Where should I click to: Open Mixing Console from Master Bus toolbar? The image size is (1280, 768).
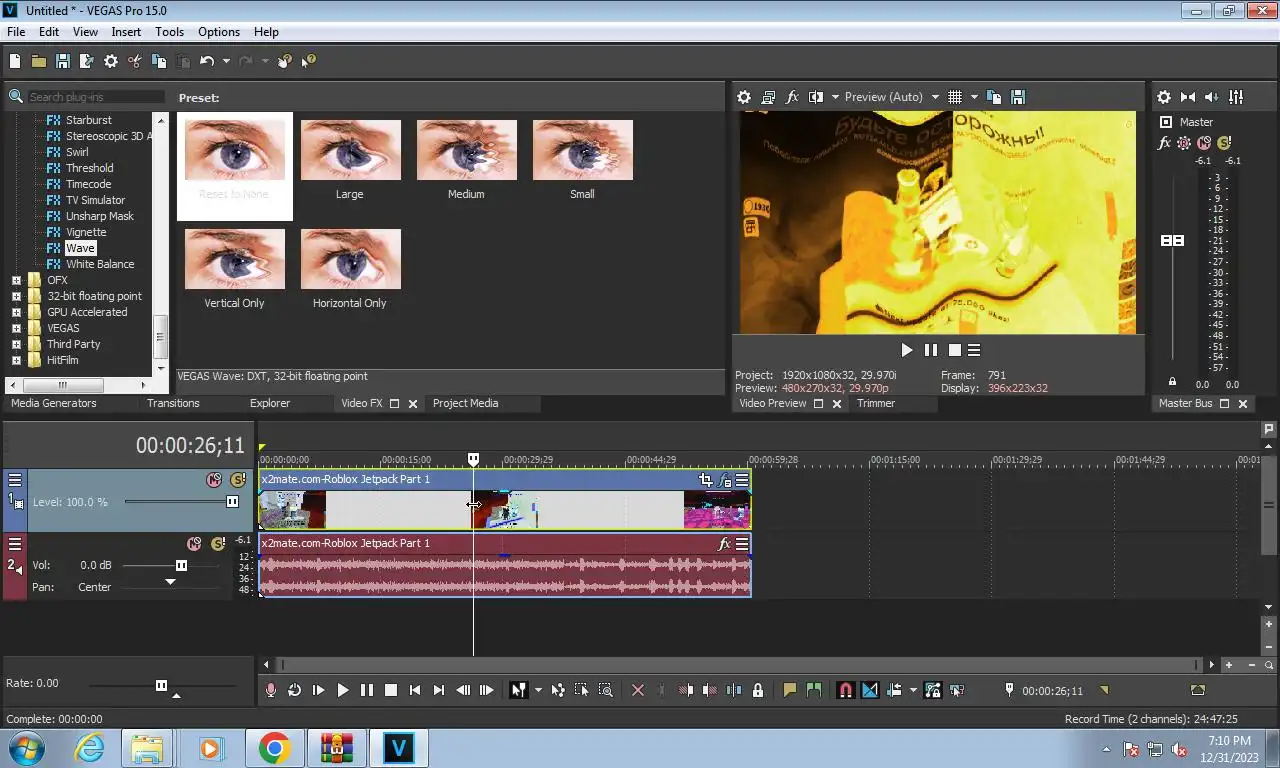1236,97
